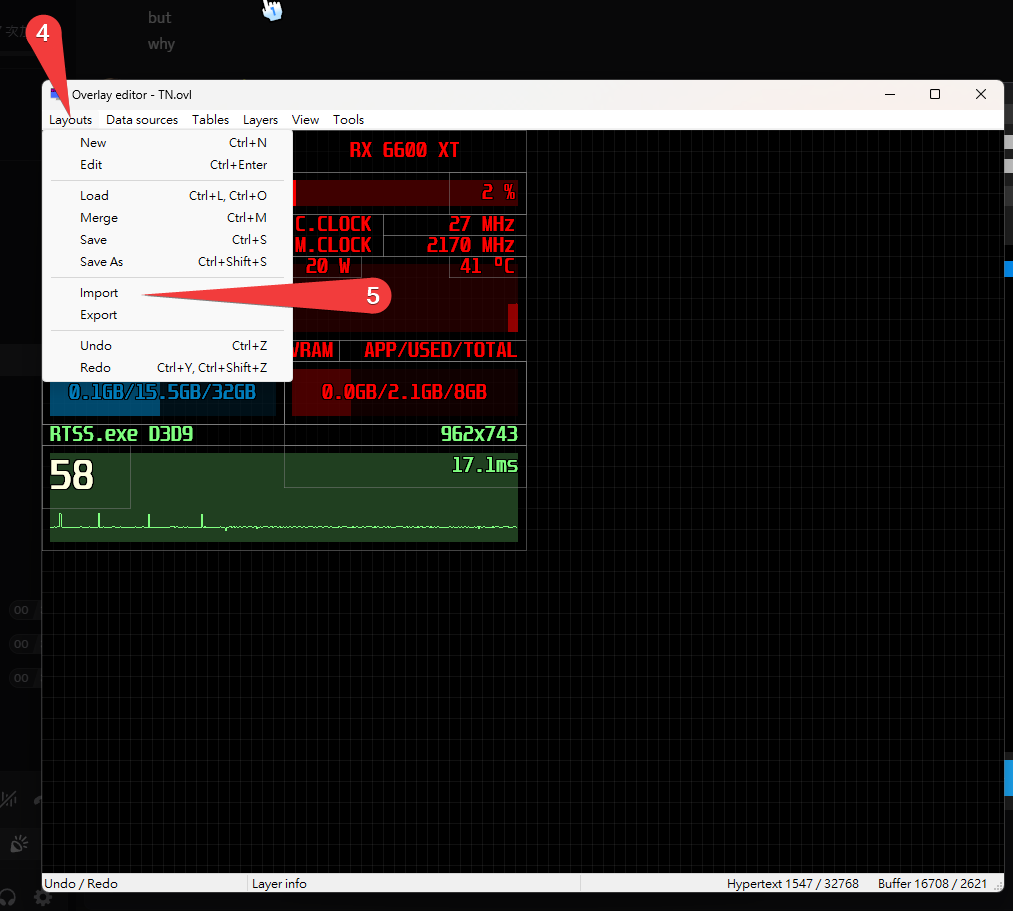Screen dimensions: 1013x911
Task: Choose Export from the Layouts menu
Action: 99,315
